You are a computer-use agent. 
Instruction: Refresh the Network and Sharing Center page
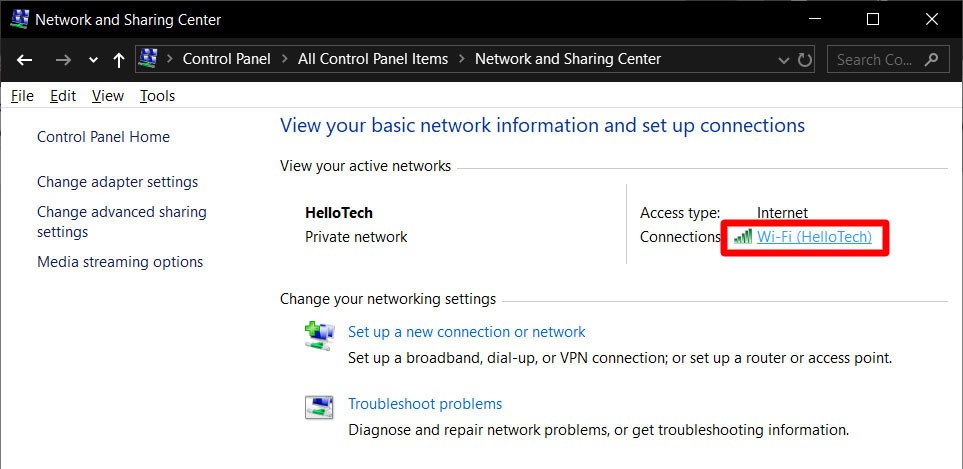[x=806, y=60]
